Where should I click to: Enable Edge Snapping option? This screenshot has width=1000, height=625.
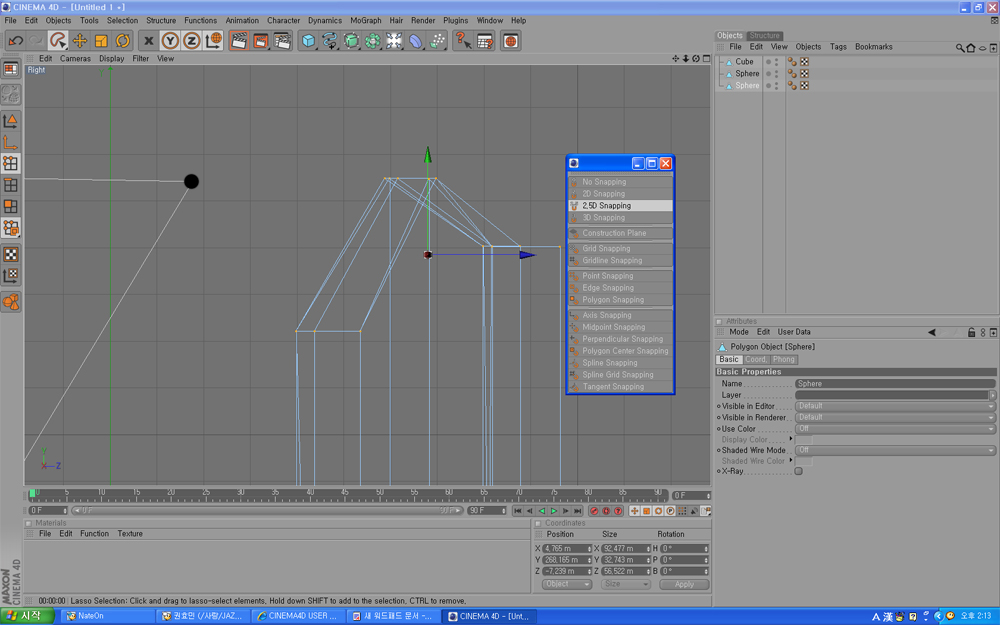point(620,288)
